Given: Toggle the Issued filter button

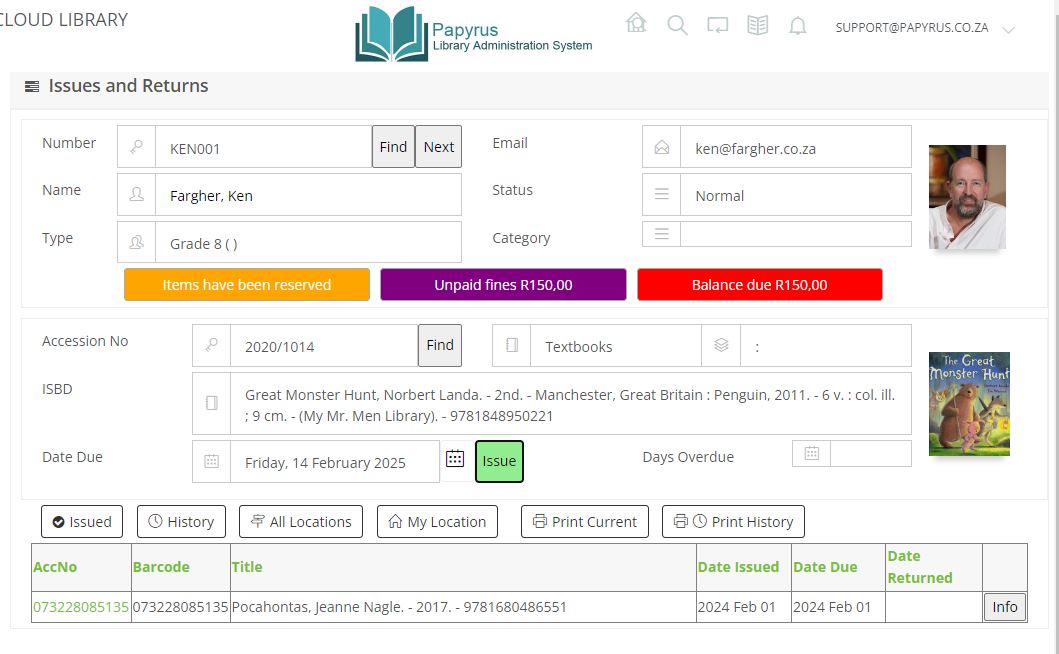Looking at the screenshot, I should tap(81, 522).
